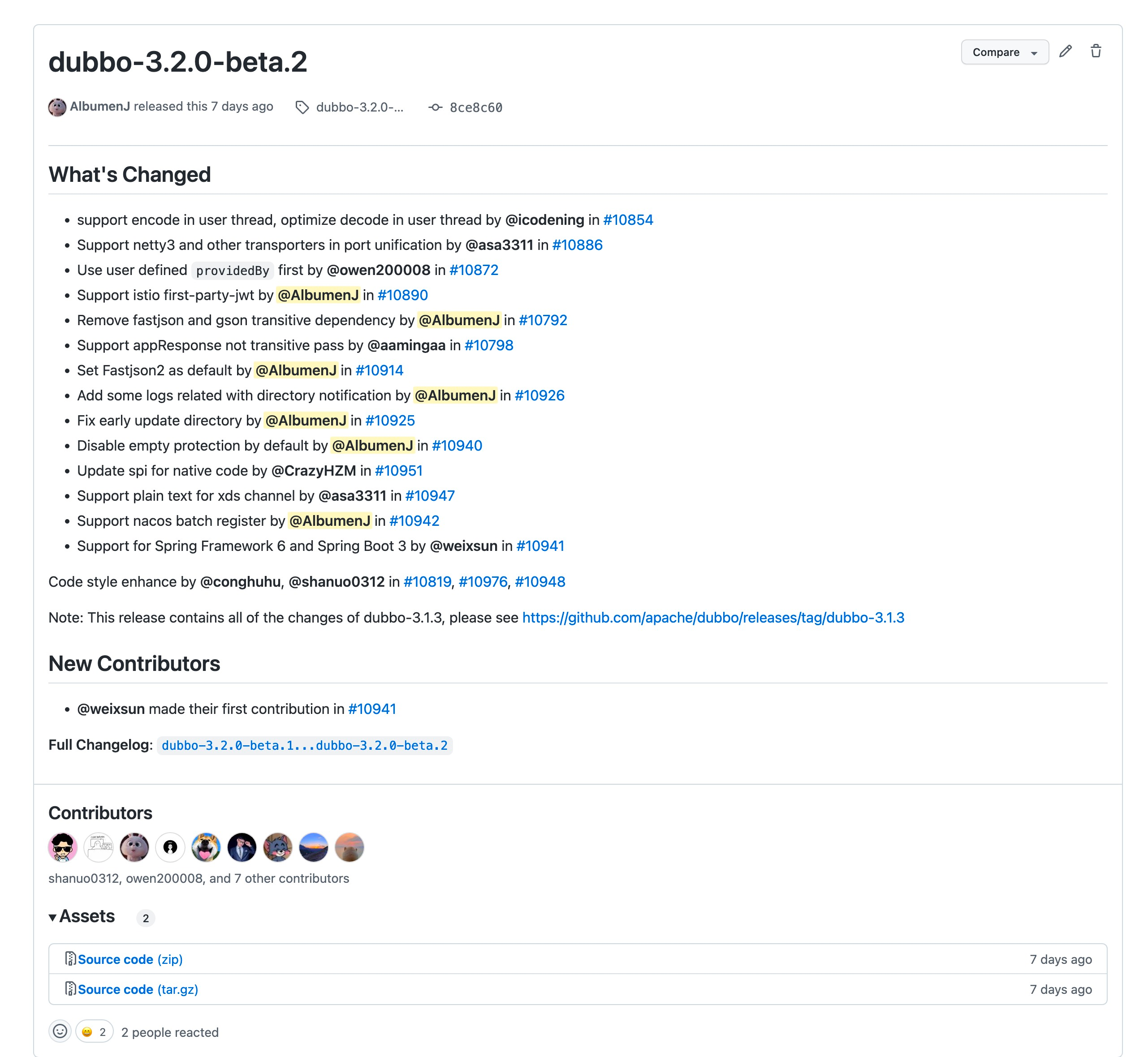Open commit 8ce8c60
This screenshot has width=1148, height=1057.
pyautogui.click(x=475, y=107)
